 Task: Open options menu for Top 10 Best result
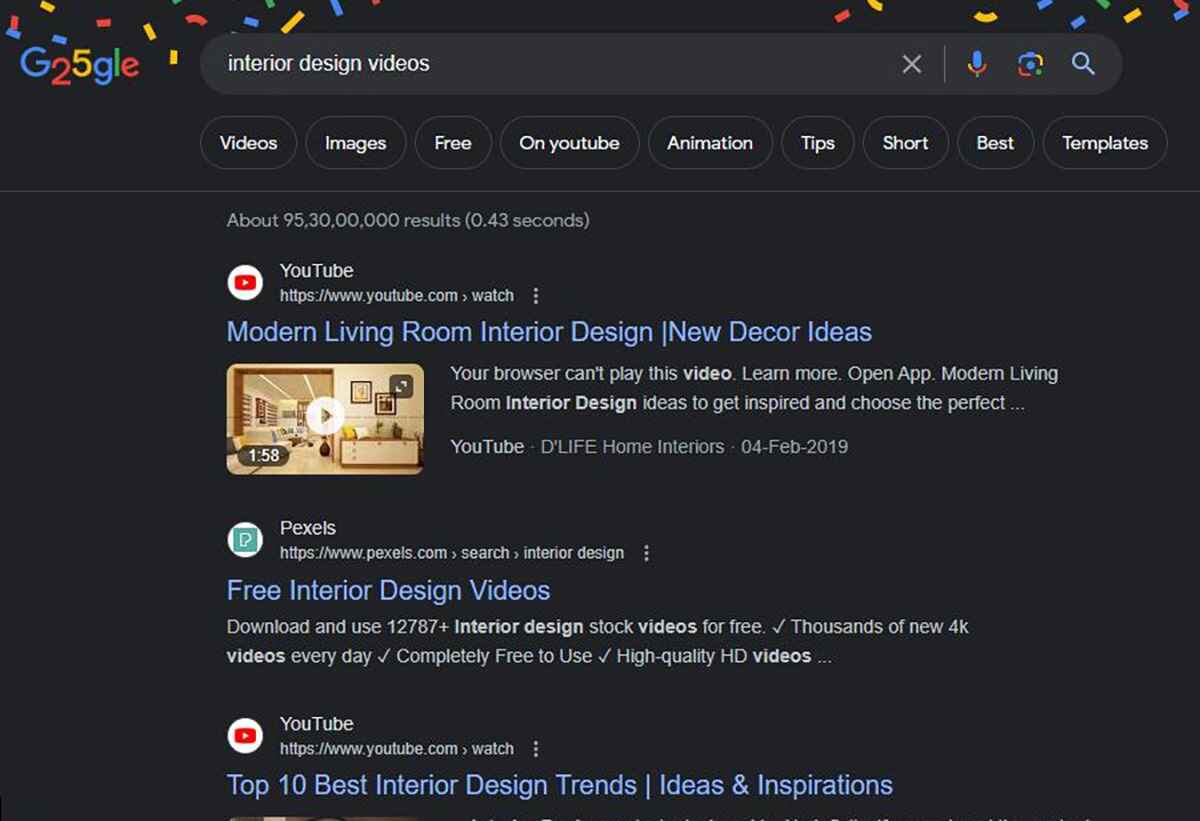point(536,749)
